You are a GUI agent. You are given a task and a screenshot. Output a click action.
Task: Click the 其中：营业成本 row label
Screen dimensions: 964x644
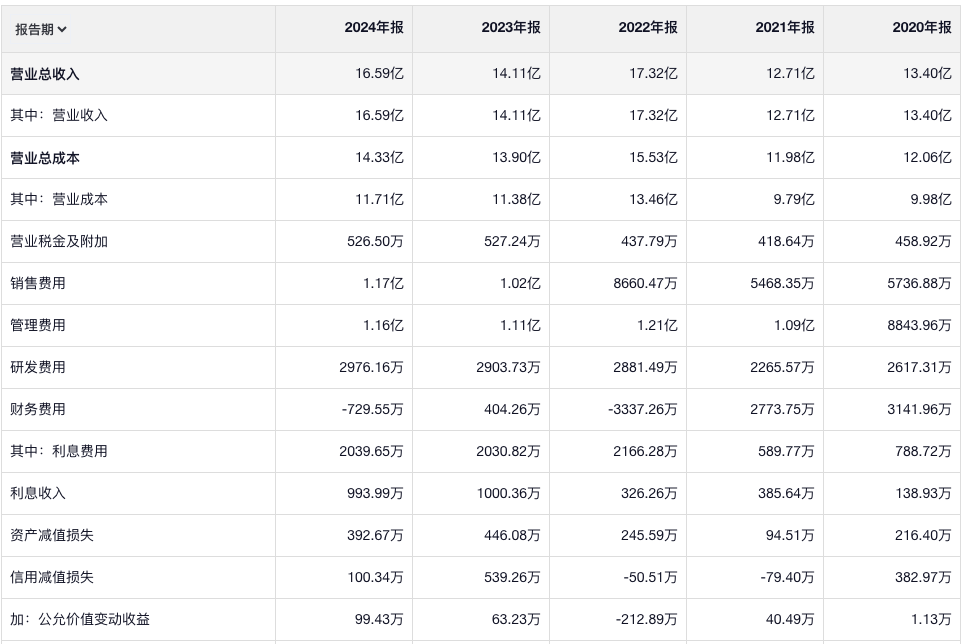pos(59,200)
